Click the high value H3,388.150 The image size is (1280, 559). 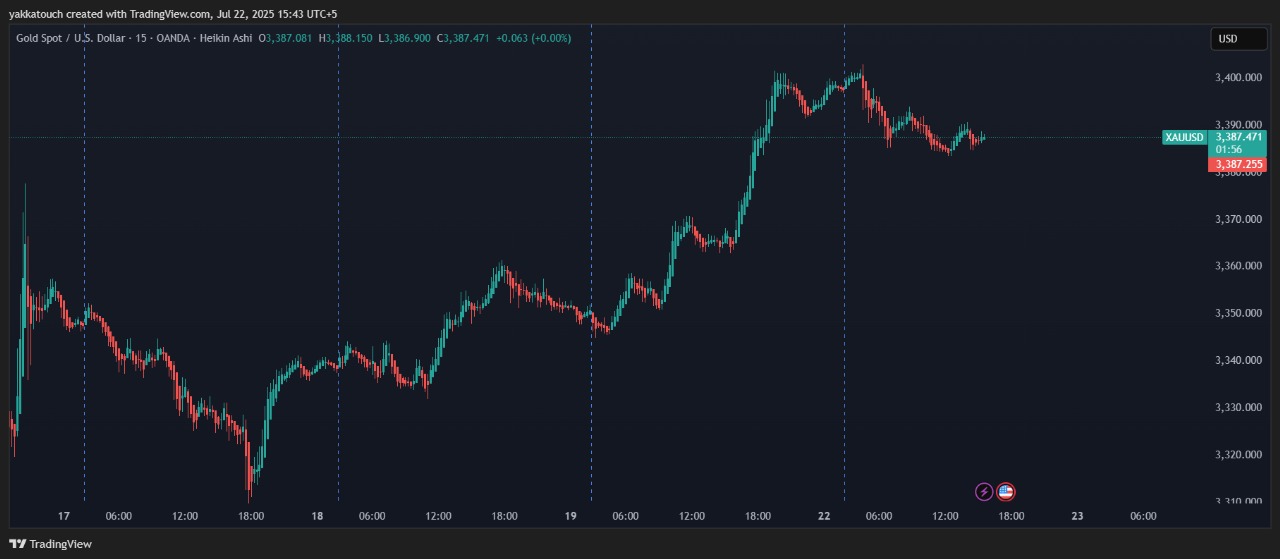(345, 38)
